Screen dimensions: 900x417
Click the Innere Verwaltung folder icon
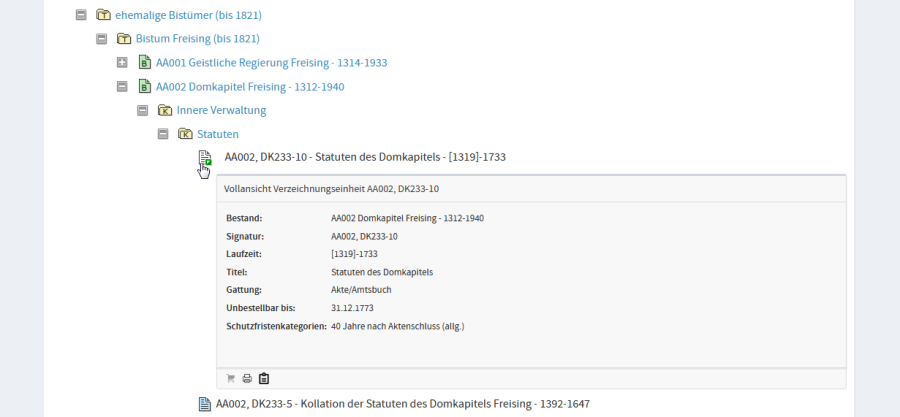[164, 110]
